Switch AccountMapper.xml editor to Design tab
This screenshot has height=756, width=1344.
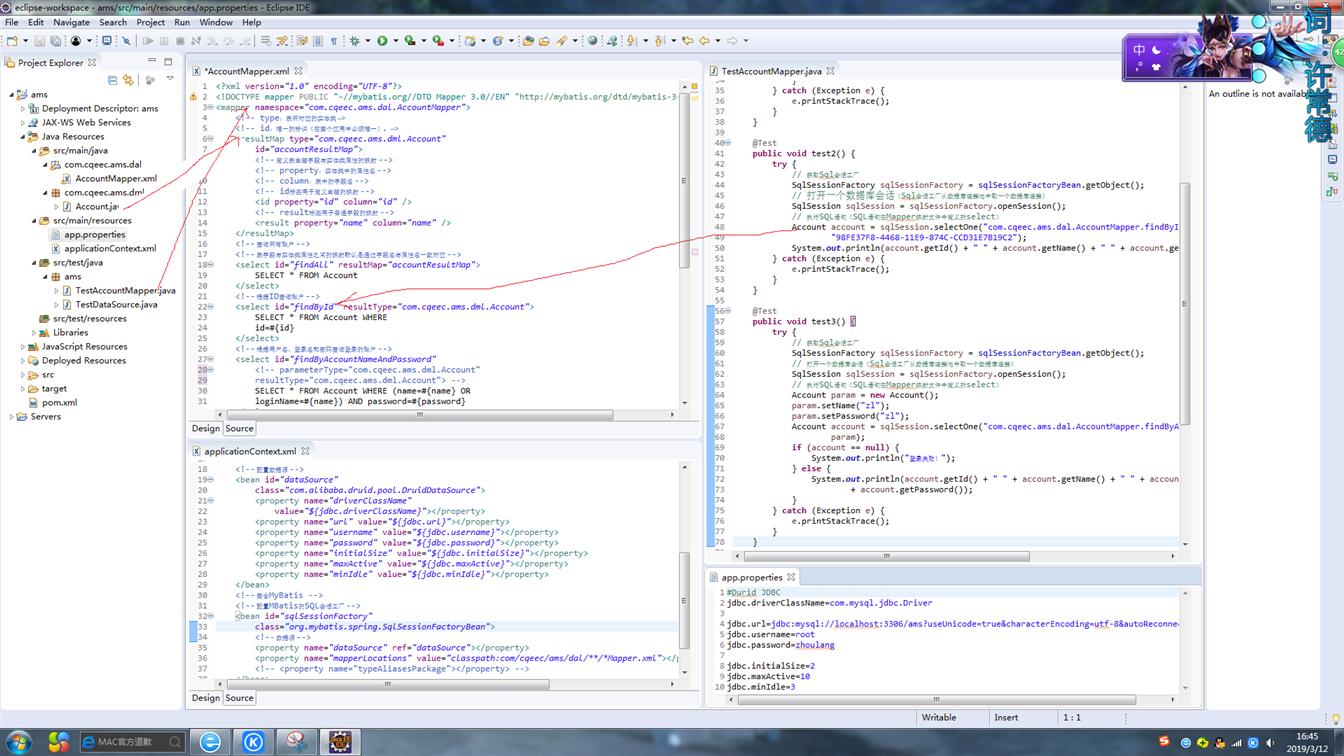pos(206,429)
